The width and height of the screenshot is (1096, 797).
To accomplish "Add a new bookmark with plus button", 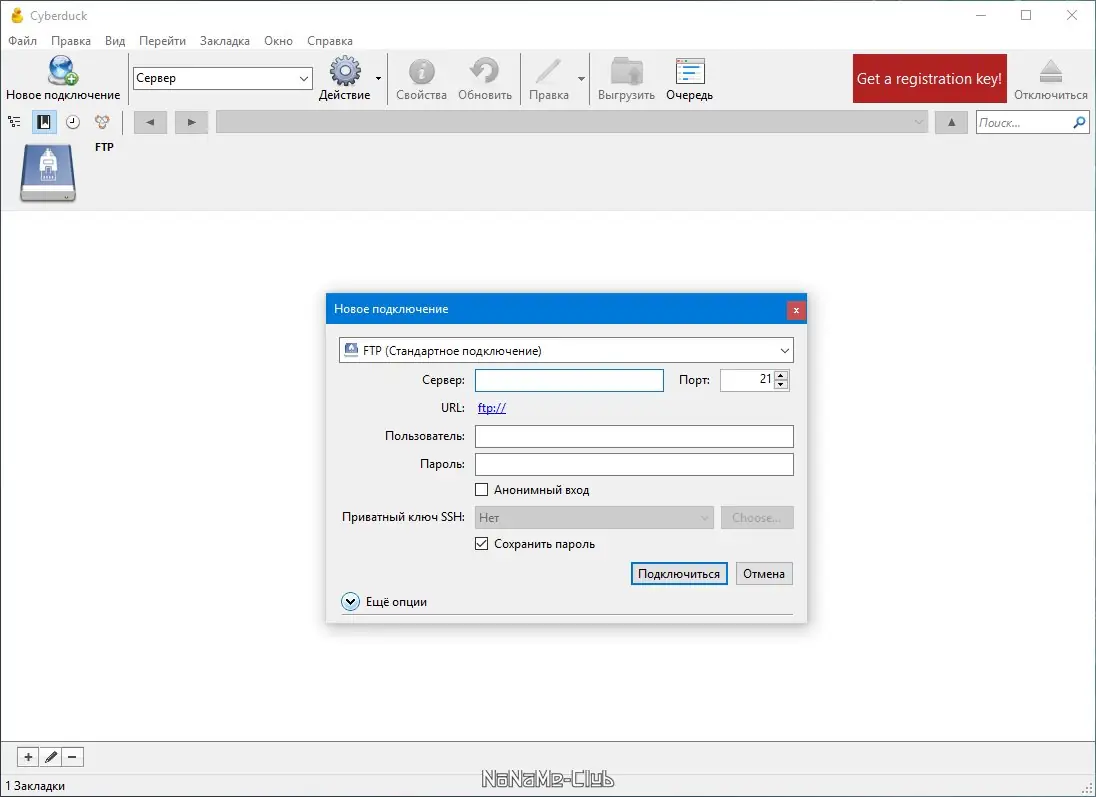I will 28,757.
